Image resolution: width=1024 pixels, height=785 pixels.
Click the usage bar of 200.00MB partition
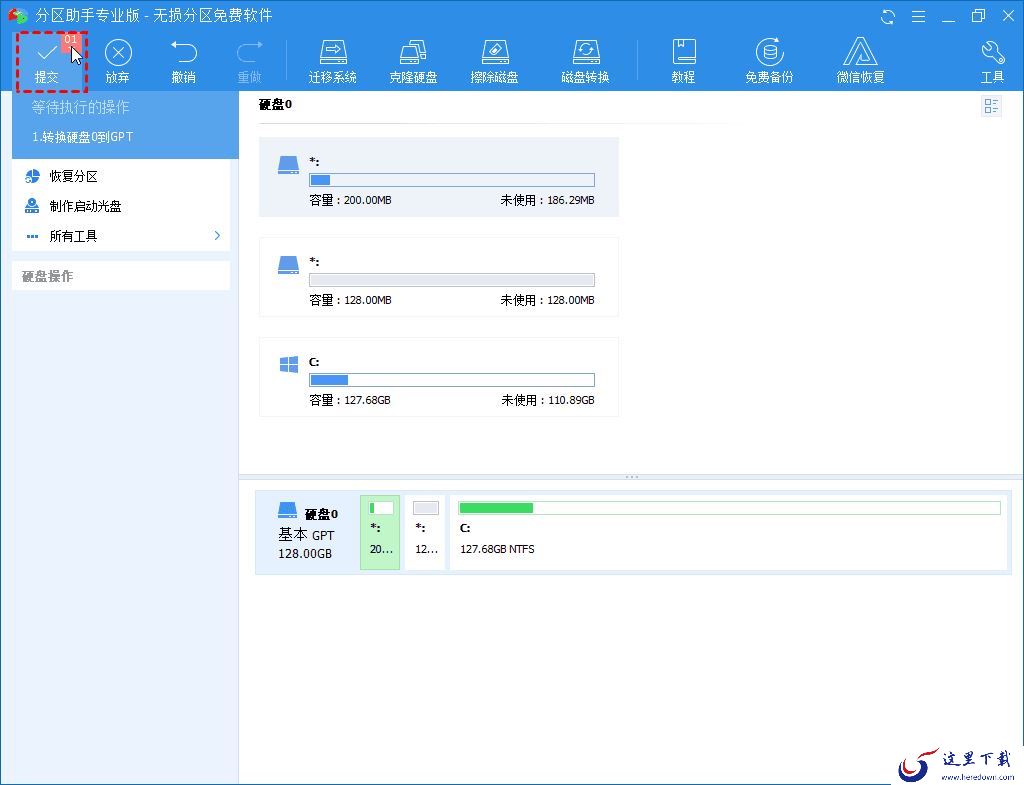point(452,180)
